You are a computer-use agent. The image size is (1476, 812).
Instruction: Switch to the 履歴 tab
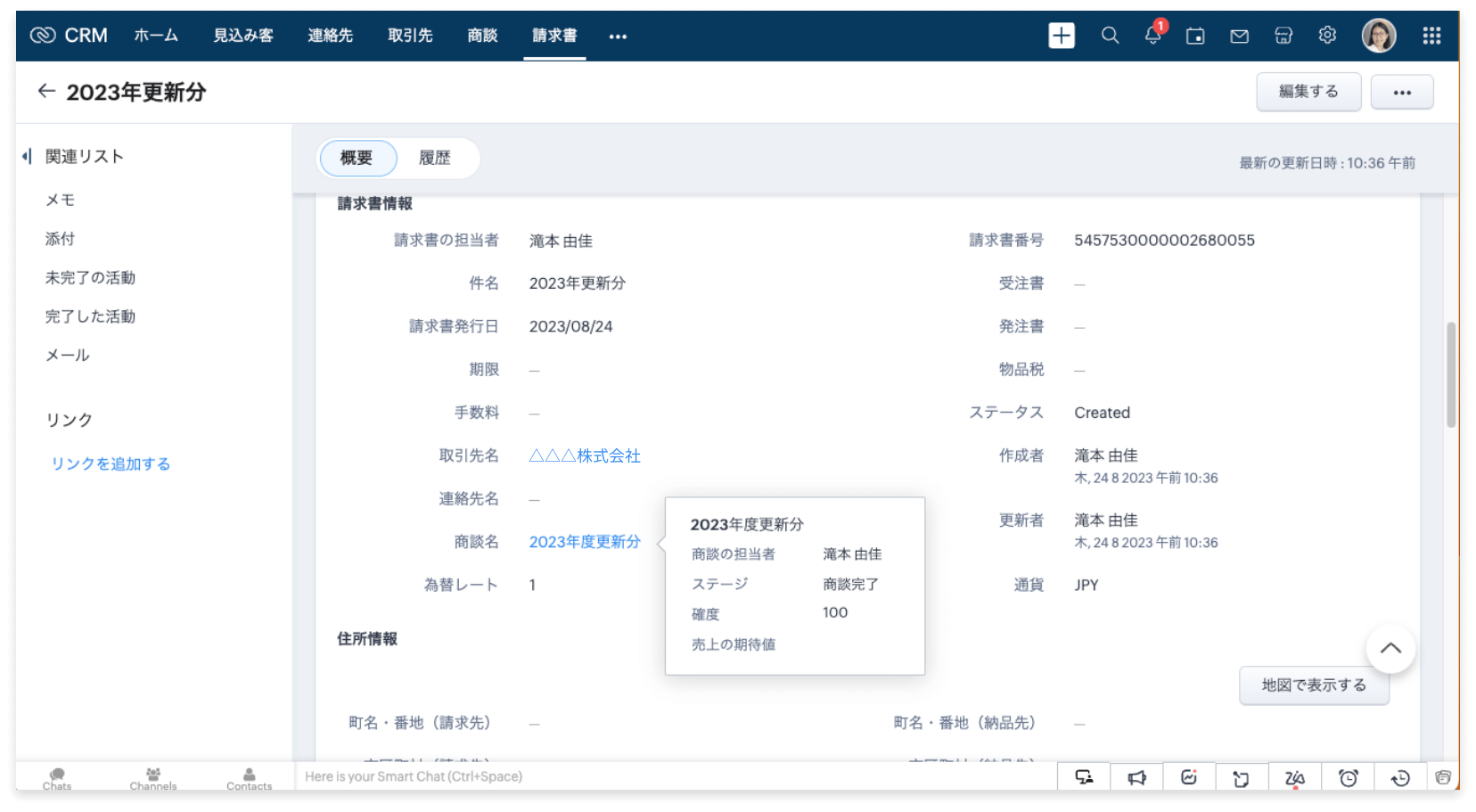tap(435, 158)
